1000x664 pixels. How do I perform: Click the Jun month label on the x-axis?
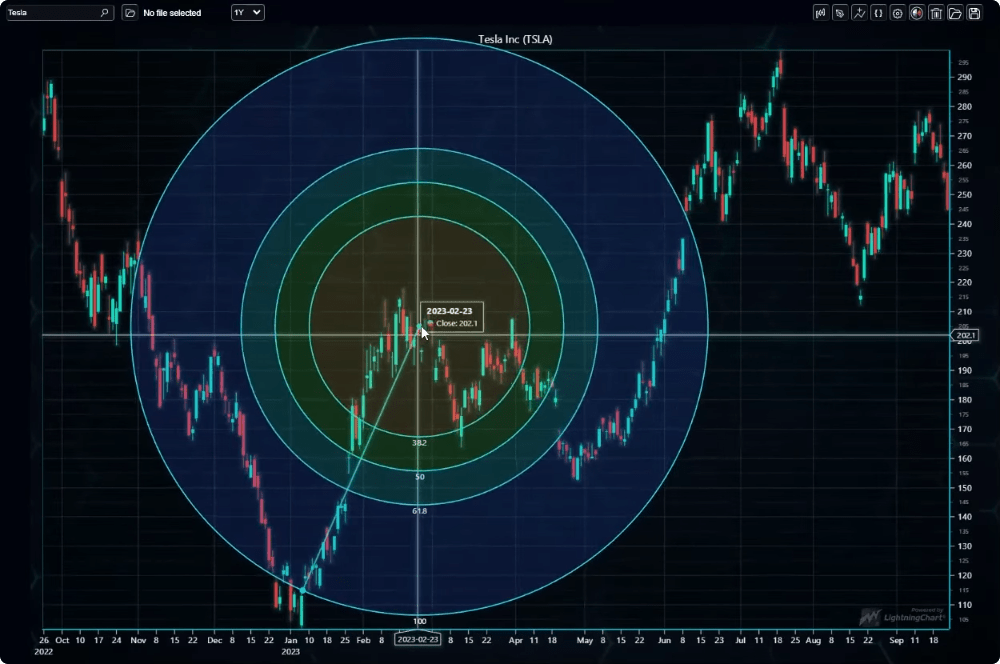click(665, 640)
